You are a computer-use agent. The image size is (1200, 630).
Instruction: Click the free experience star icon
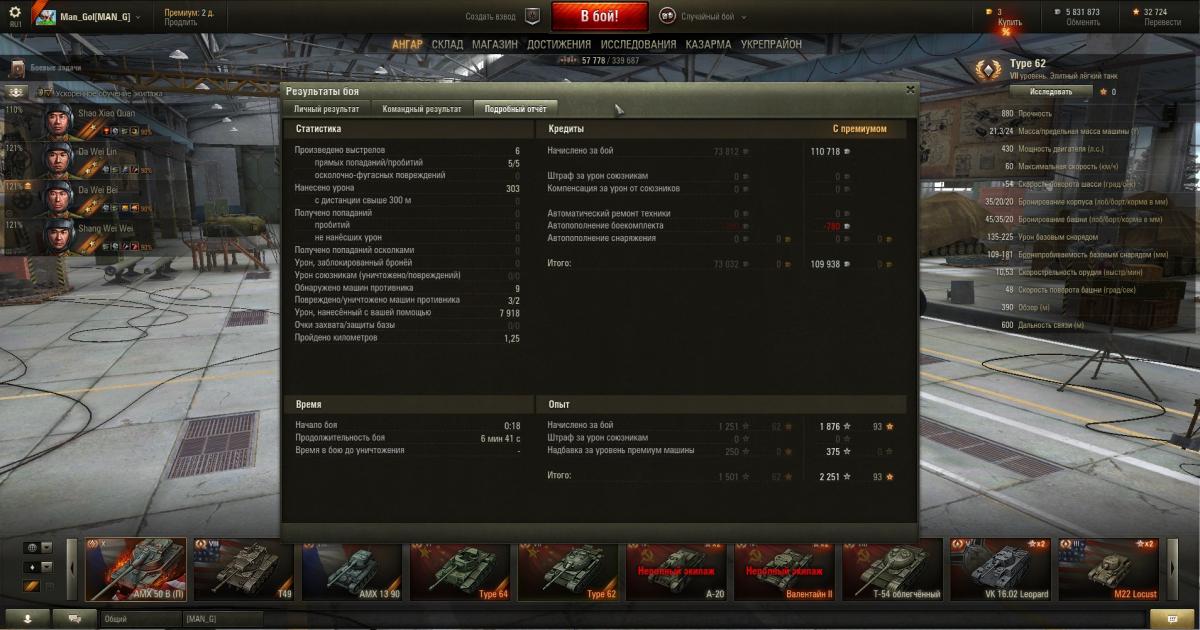click(x=1135, y=12)
